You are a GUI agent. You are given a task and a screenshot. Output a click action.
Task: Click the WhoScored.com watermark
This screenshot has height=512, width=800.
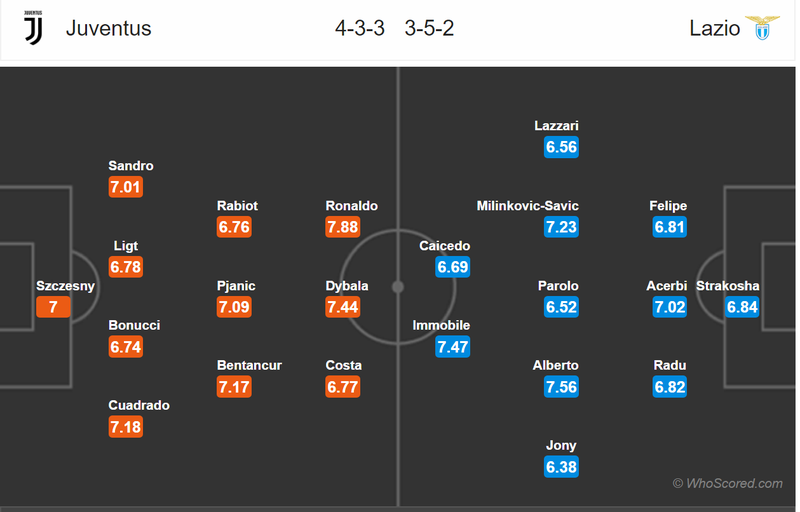(727, 484)
